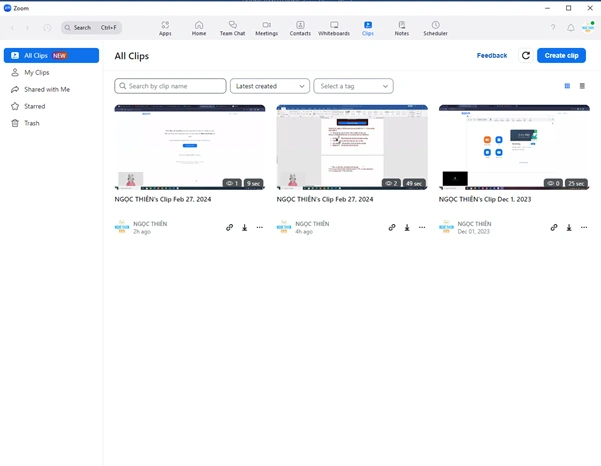
Task: Copy link of the 49 sec clip
Action: click(392, 227)
